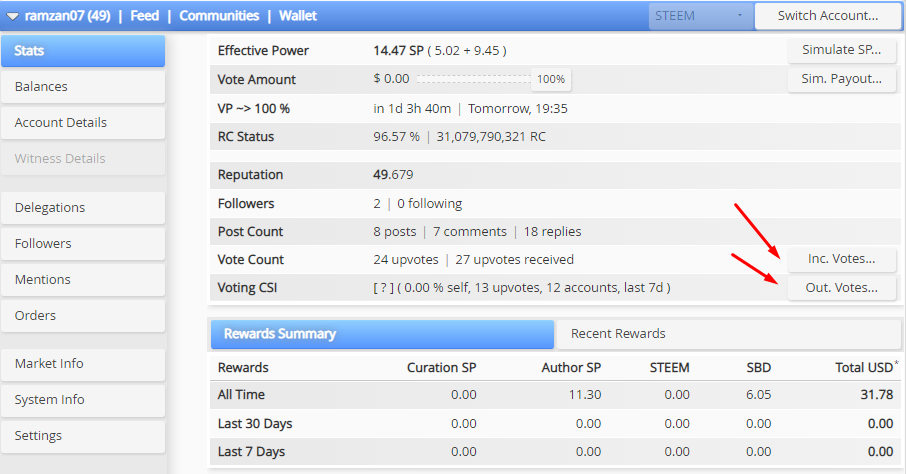The height and width of the screenshot is (474, 906).
Task: Click the Curation SP column header
Action: tap(441, 368)
